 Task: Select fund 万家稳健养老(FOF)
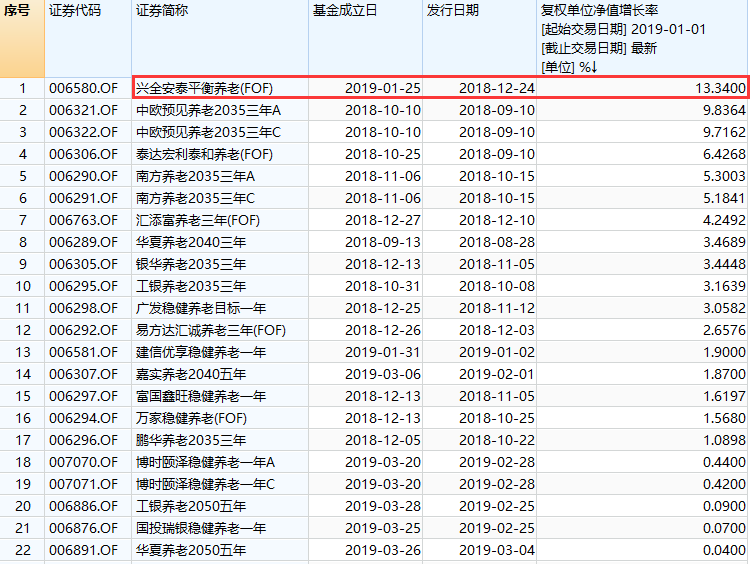pyautogui.click(x=191, y=418)
